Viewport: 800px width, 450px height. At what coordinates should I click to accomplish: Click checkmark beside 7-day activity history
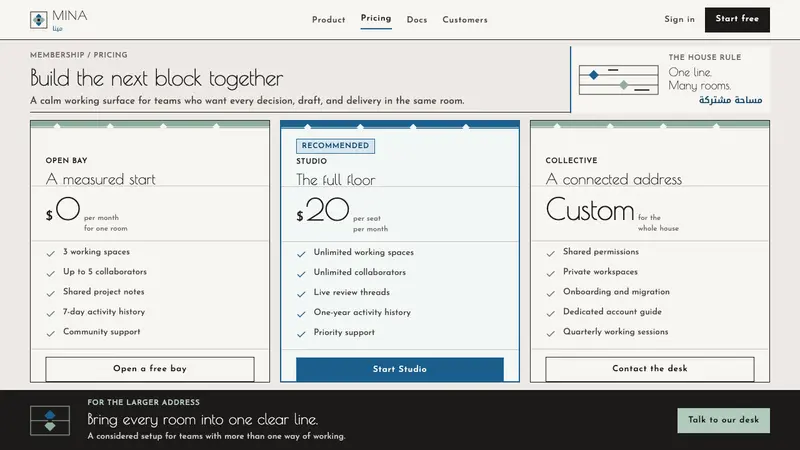(x=51, y=313)
